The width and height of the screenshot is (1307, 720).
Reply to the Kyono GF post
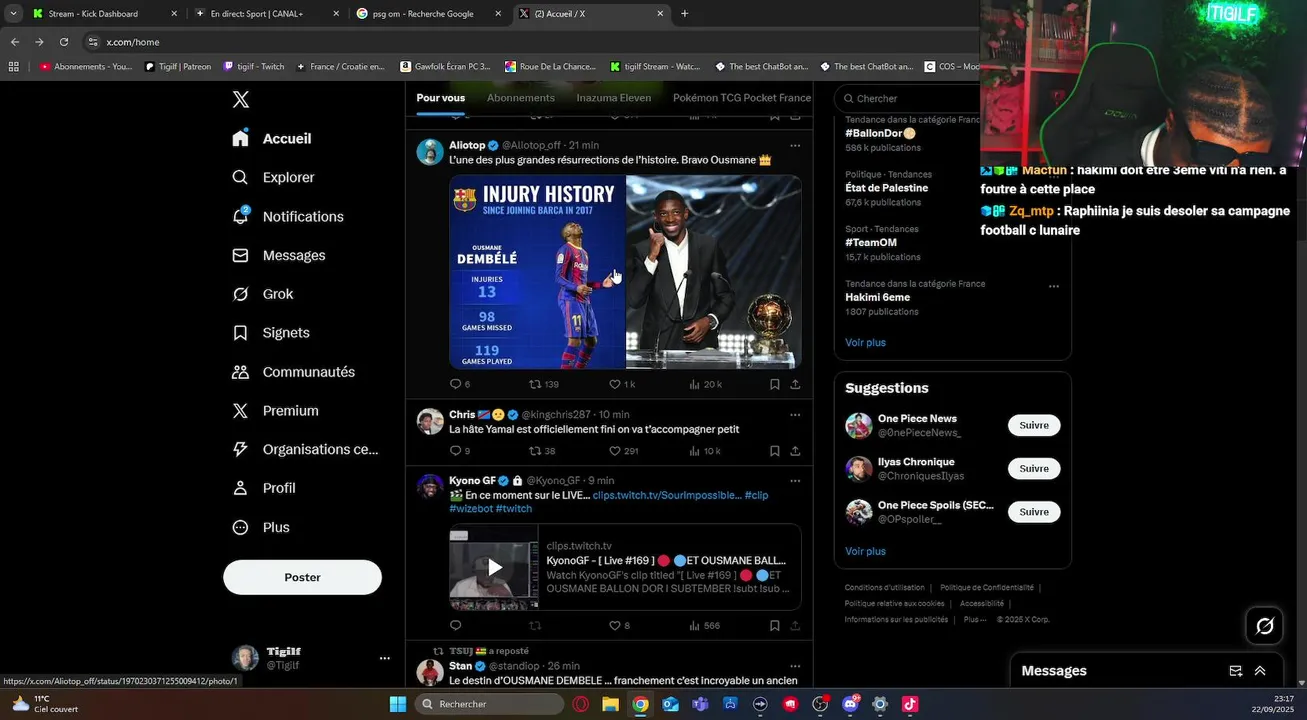455,626
